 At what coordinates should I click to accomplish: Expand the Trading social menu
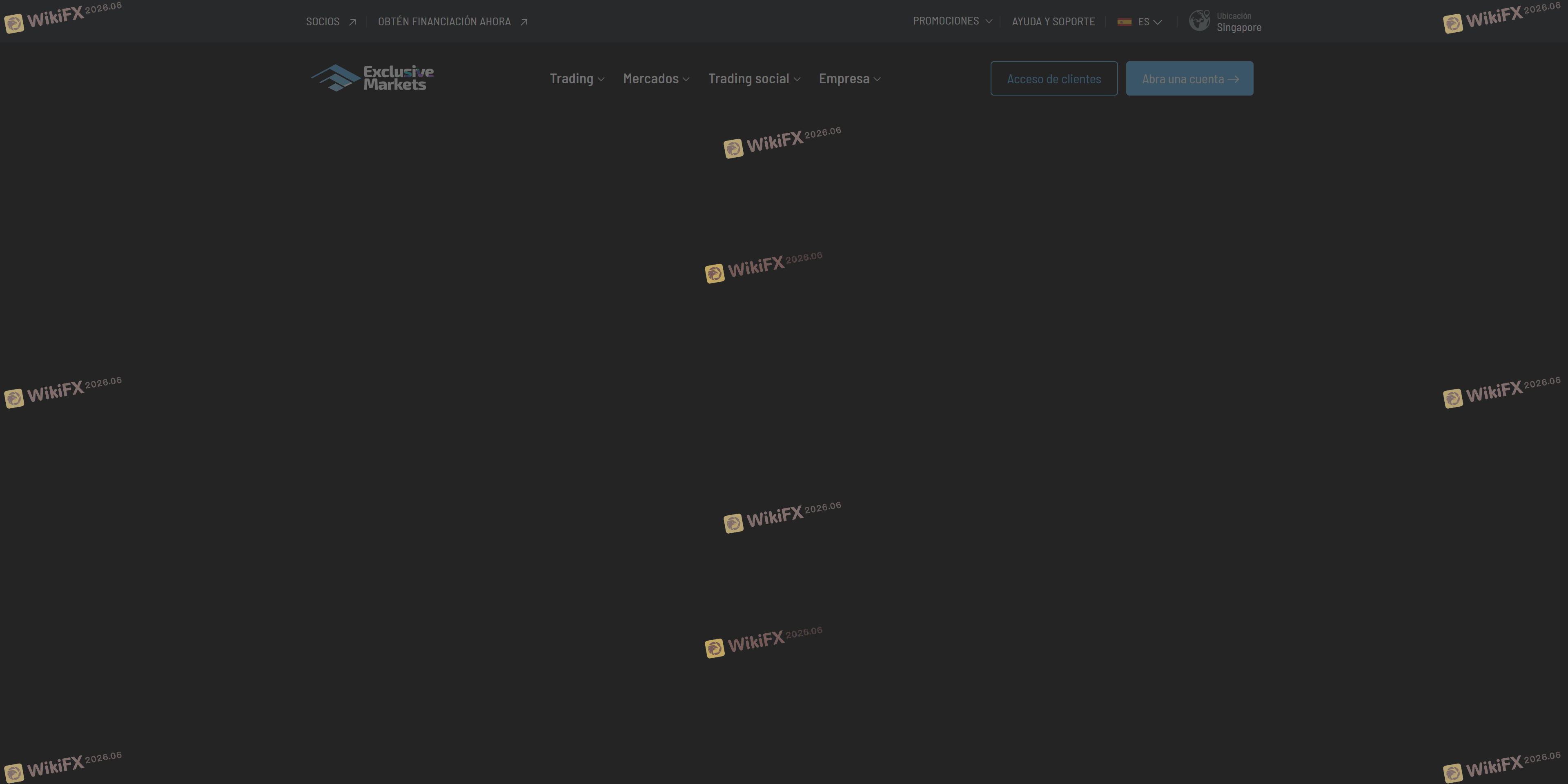[754, 78]
